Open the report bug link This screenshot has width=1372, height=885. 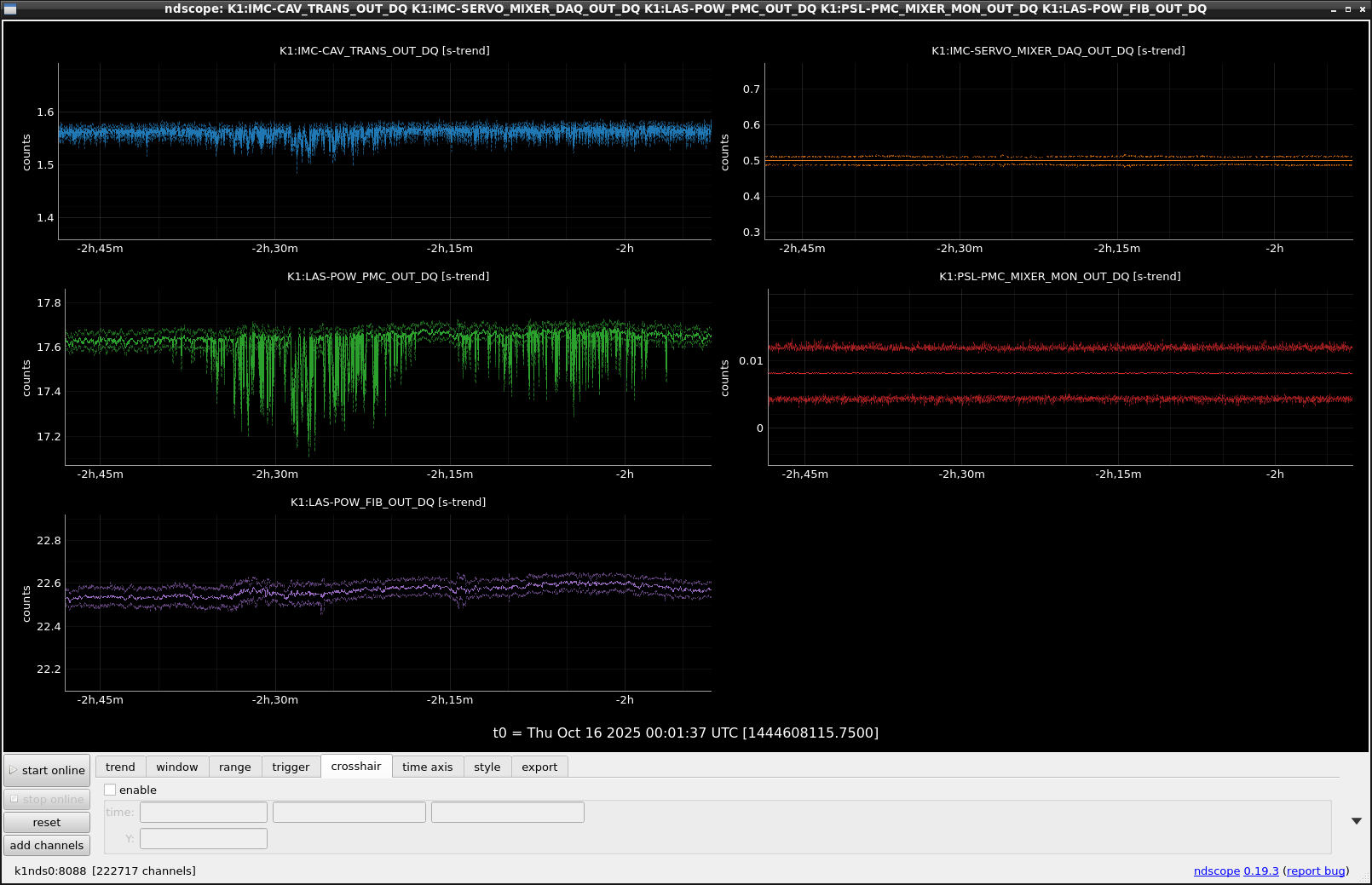point(1315,871)
